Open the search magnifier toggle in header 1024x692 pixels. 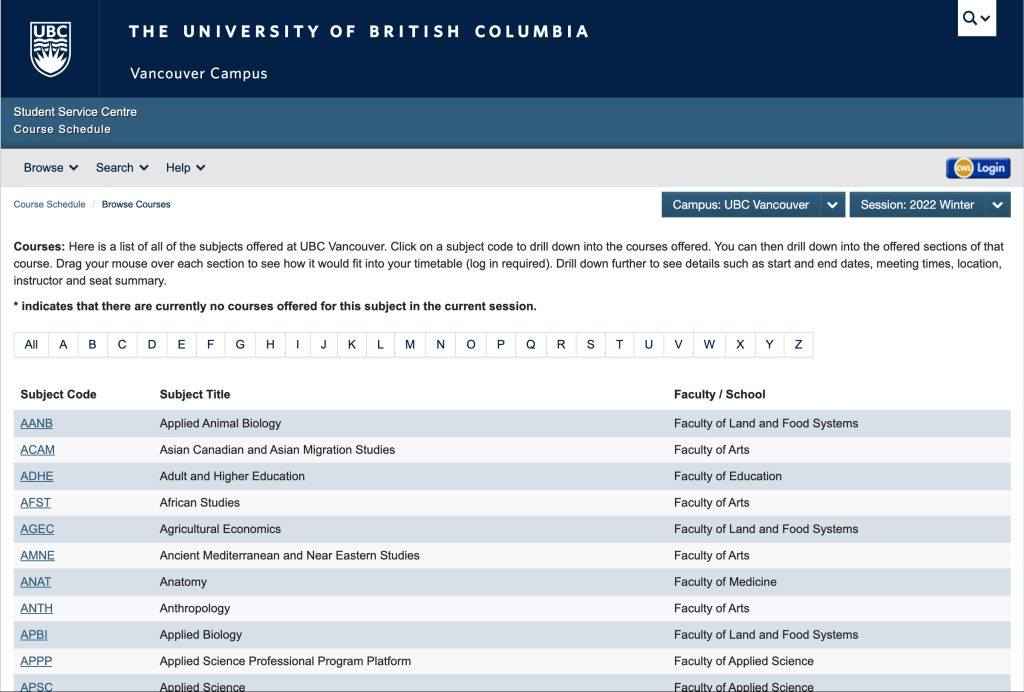tap(976, 18)
